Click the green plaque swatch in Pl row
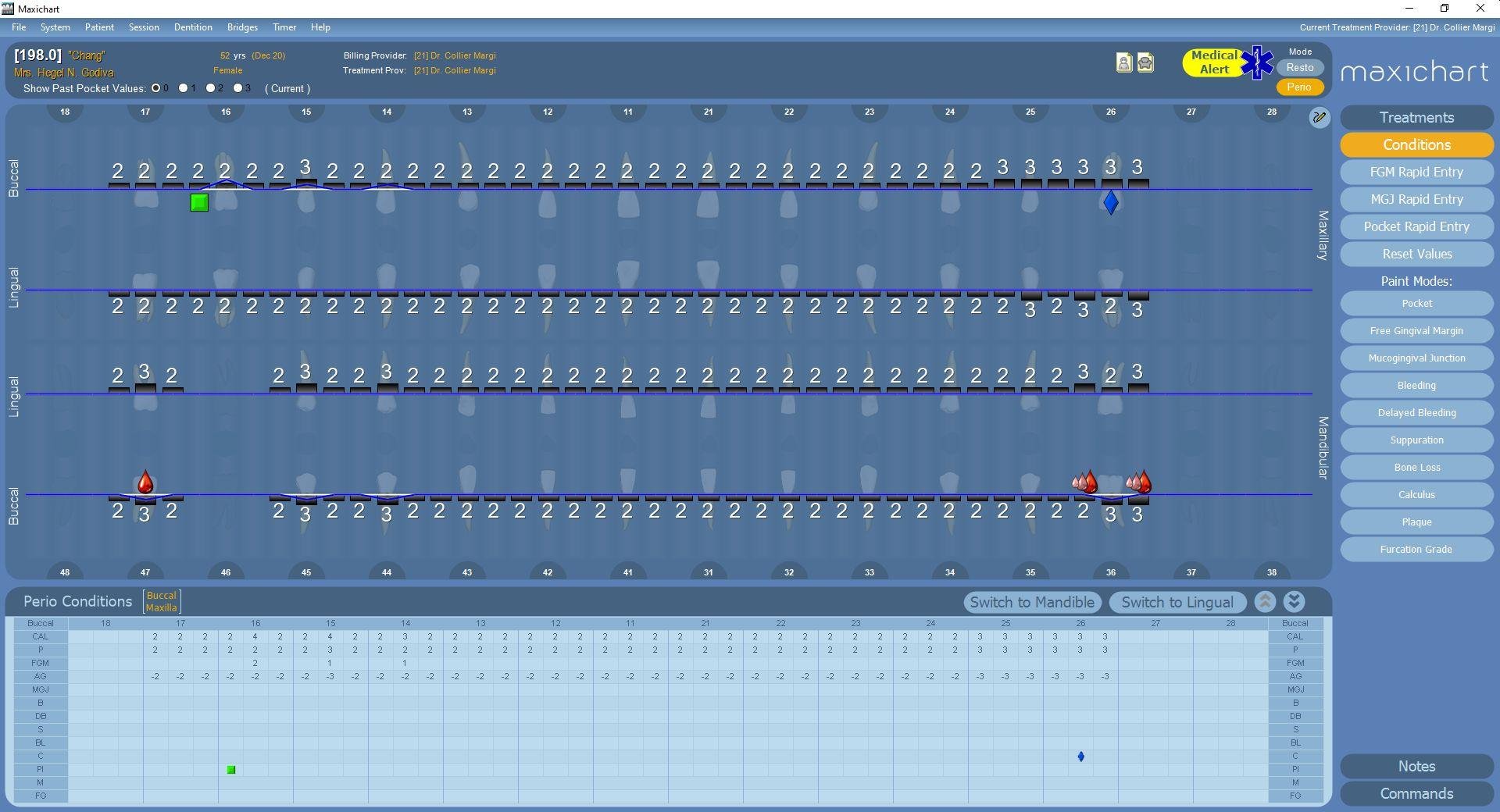This screenshot has height=812, width=1500. pos(231,770)
